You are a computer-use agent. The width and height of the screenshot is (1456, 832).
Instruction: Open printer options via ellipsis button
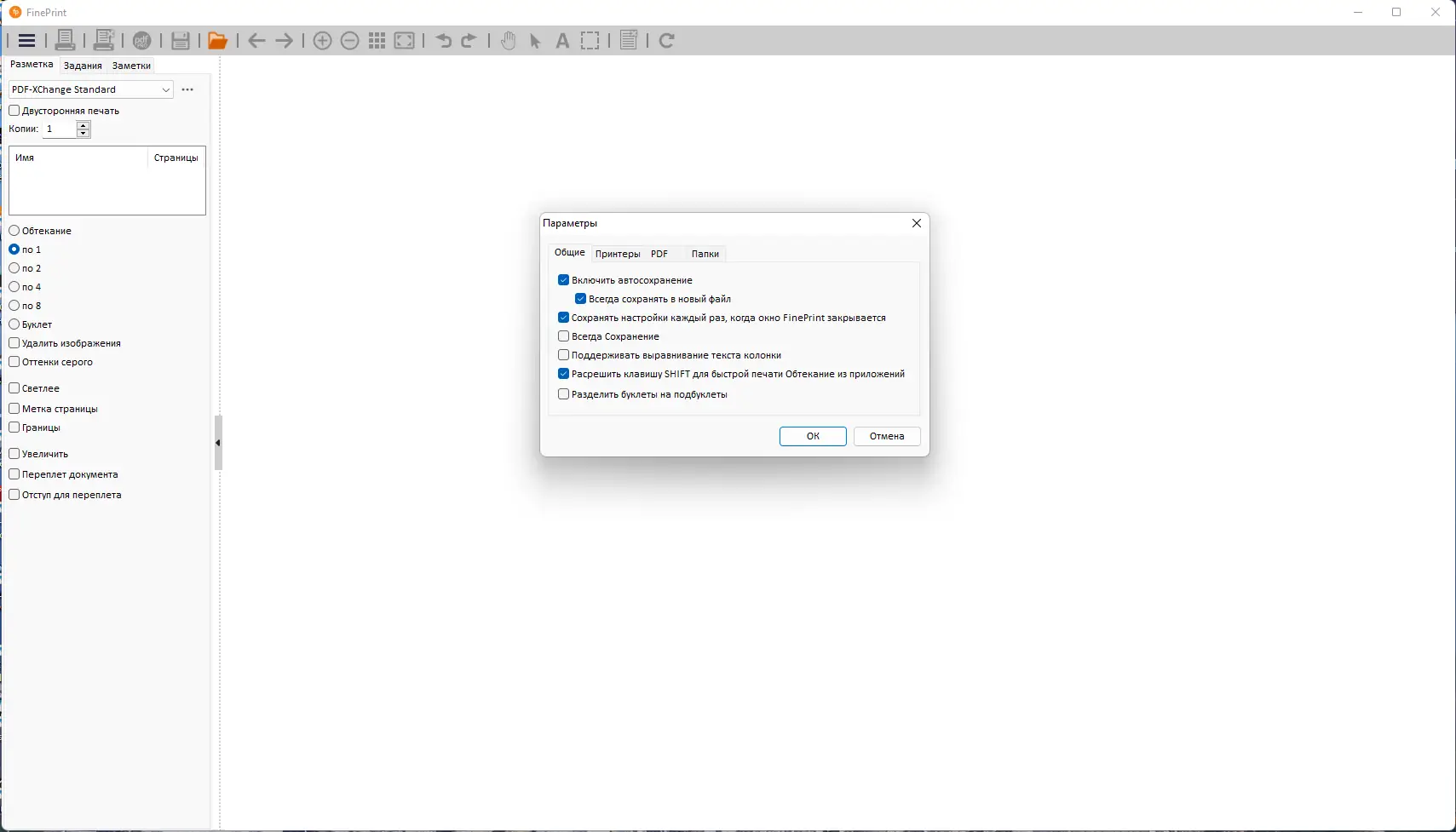pyautogui.click(x=187, y=89)
